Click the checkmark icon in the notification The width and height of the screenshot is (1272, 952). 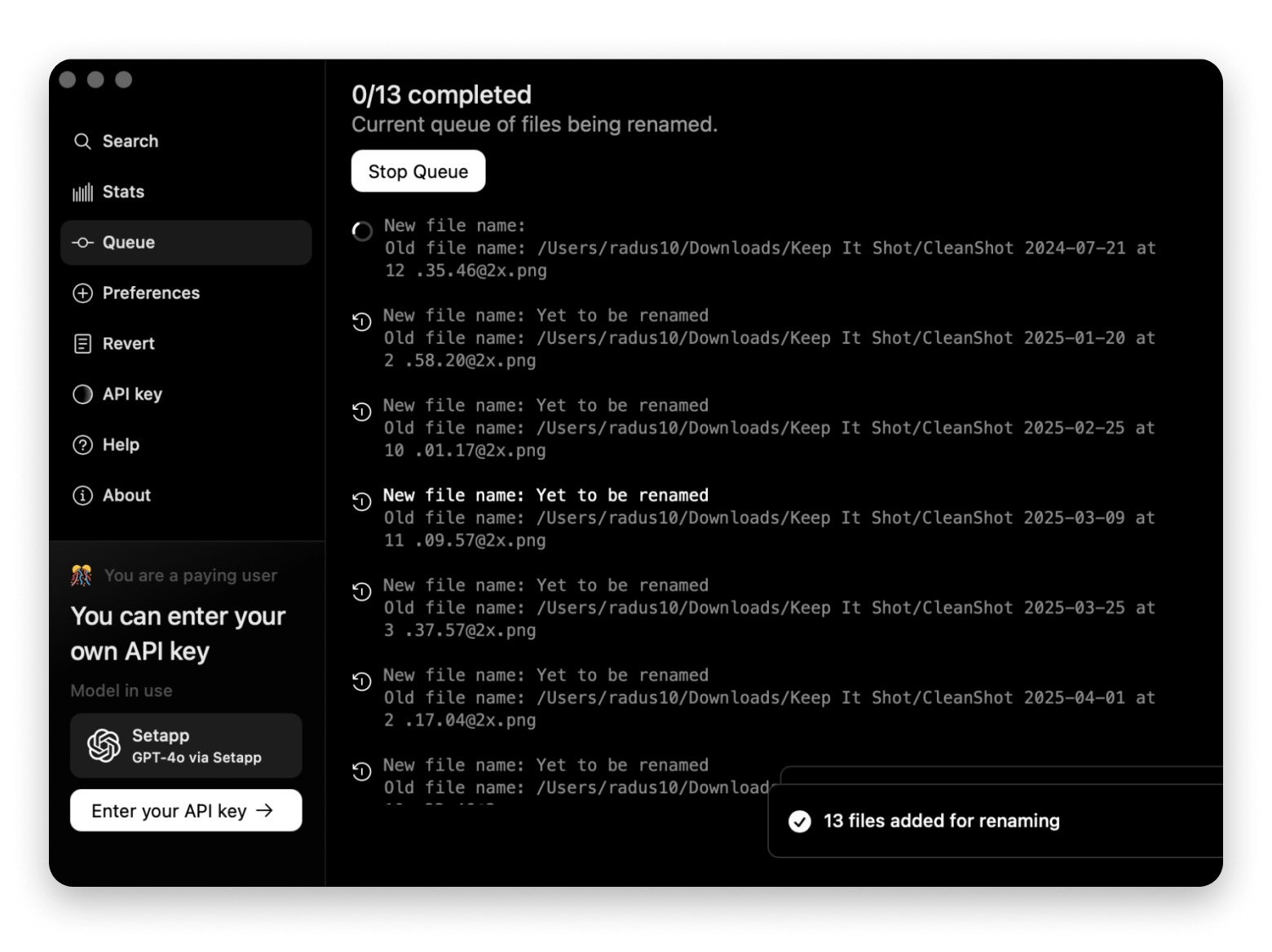tap(800, 822)
